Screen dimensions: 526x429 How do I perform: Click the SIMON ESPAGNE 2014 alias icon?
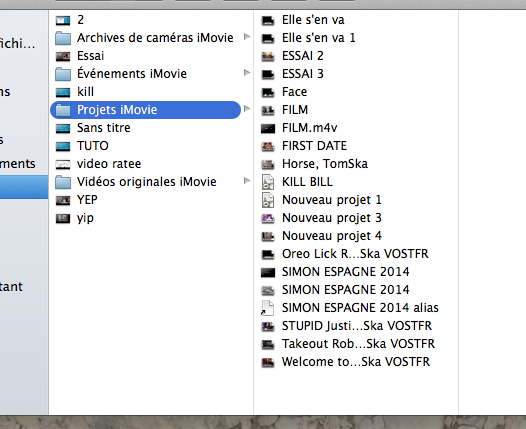pos(268,308)
